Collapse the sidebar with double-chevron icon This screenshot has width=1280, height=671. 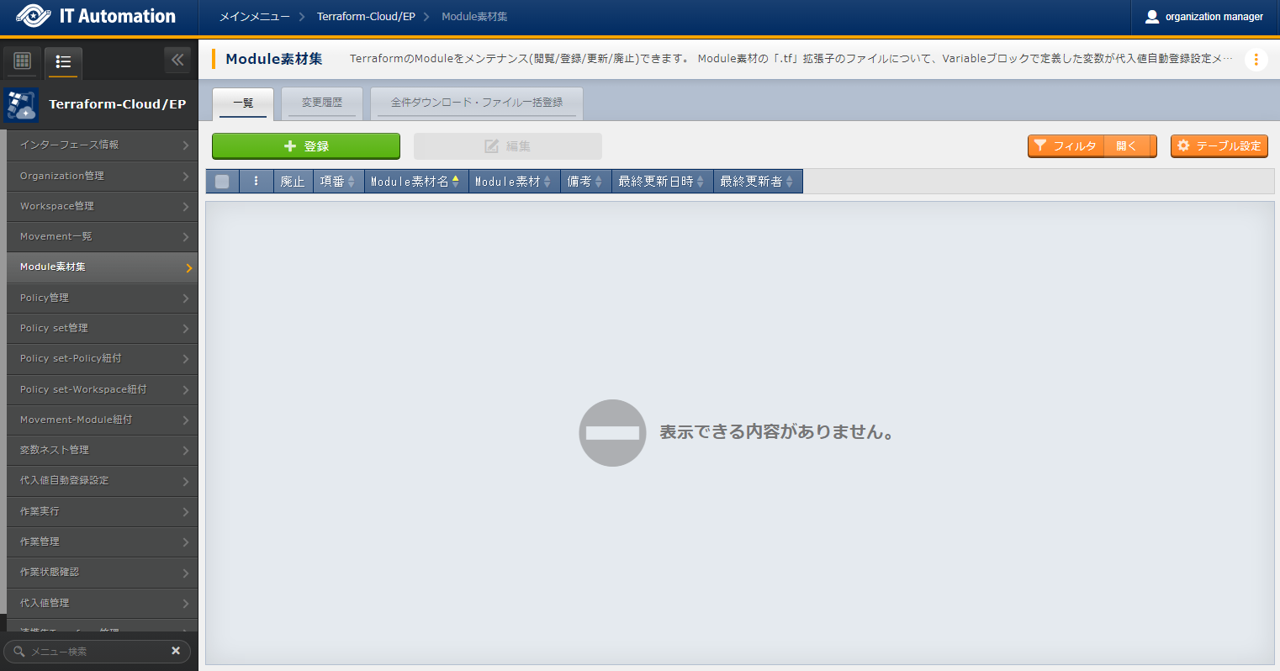coord(177,60)
